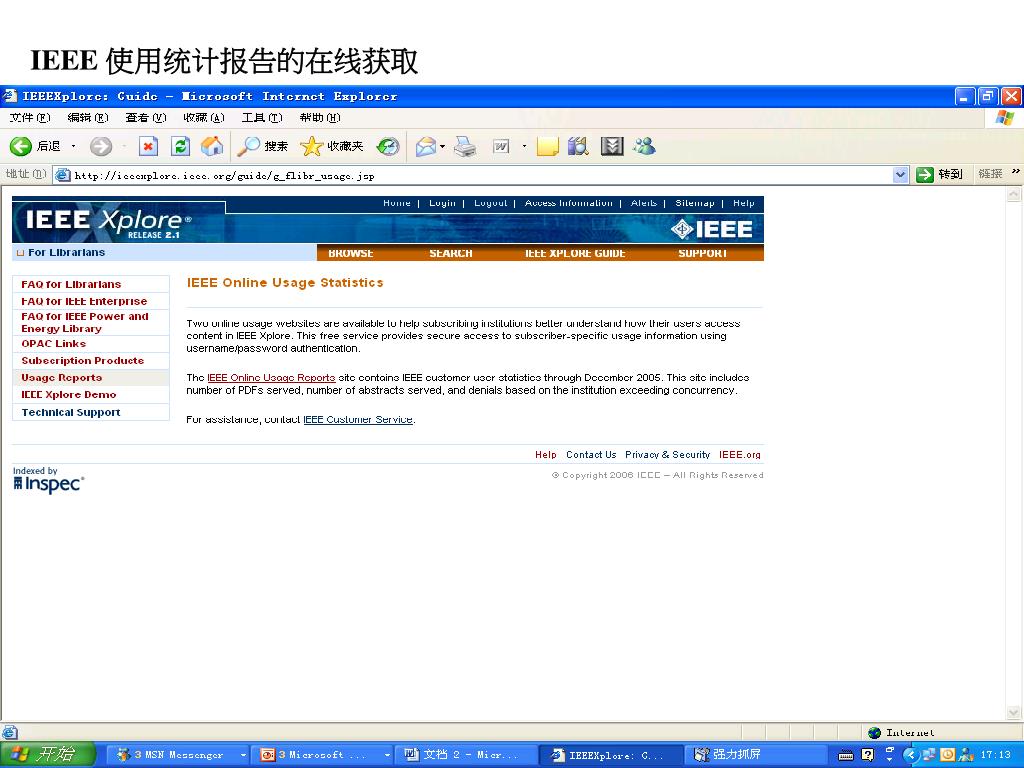Click the Start (开始) button
Viewport: 1024px width, 768px height.
47,755
